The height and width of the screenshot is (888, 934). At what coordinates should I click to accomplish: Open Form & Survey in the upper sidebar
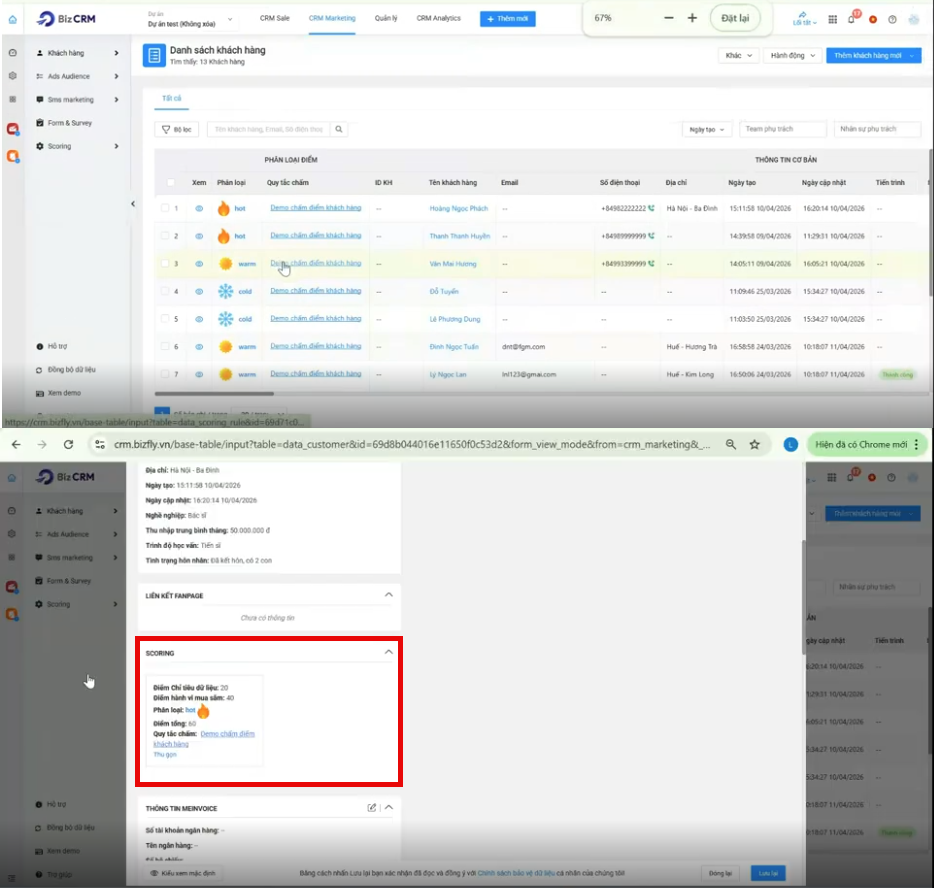tap(70, 123)
